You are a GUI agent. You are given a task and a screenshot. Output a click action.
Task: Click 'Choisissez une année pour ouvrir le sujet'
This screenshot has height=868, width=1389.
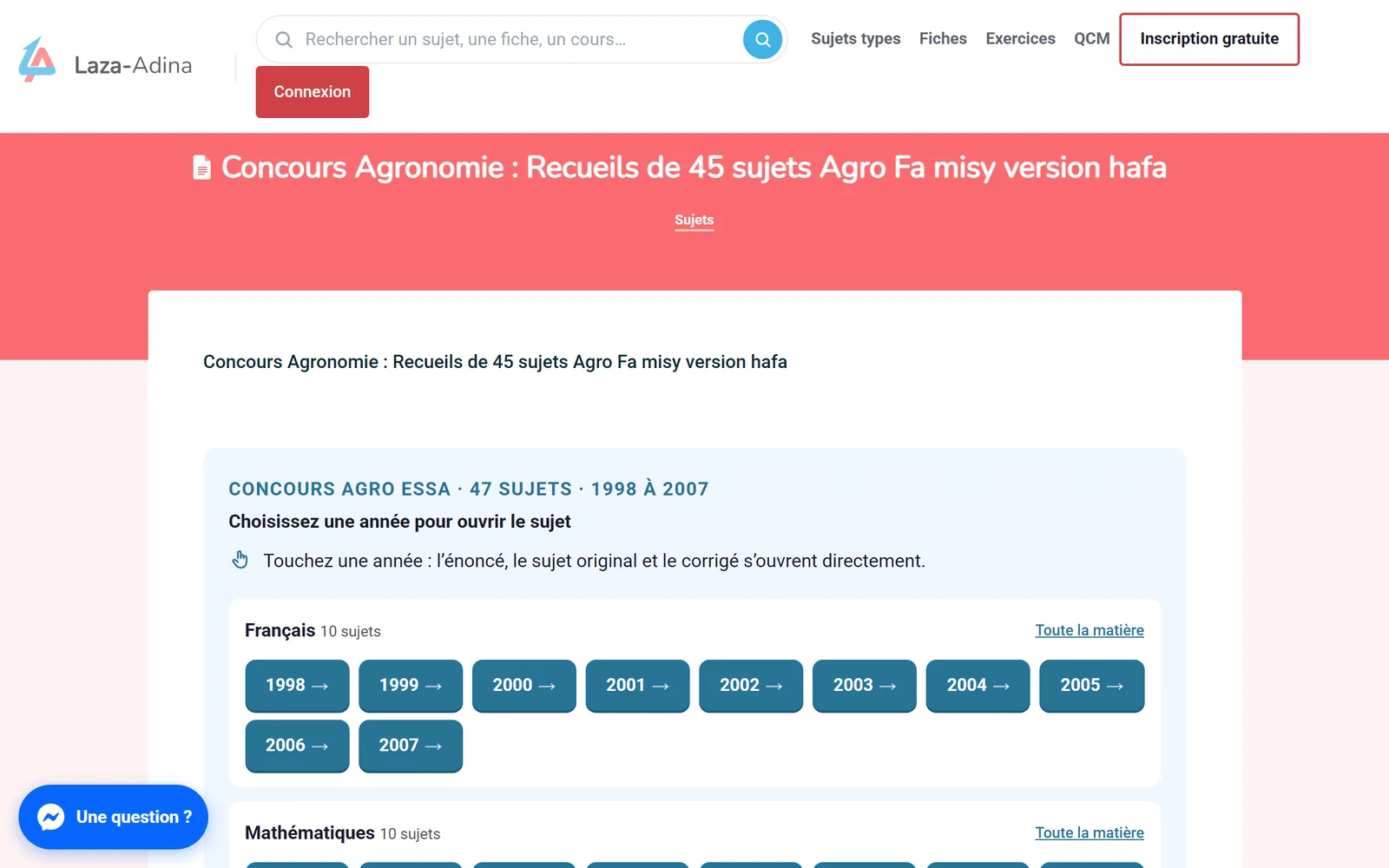[x=399, y=522]
